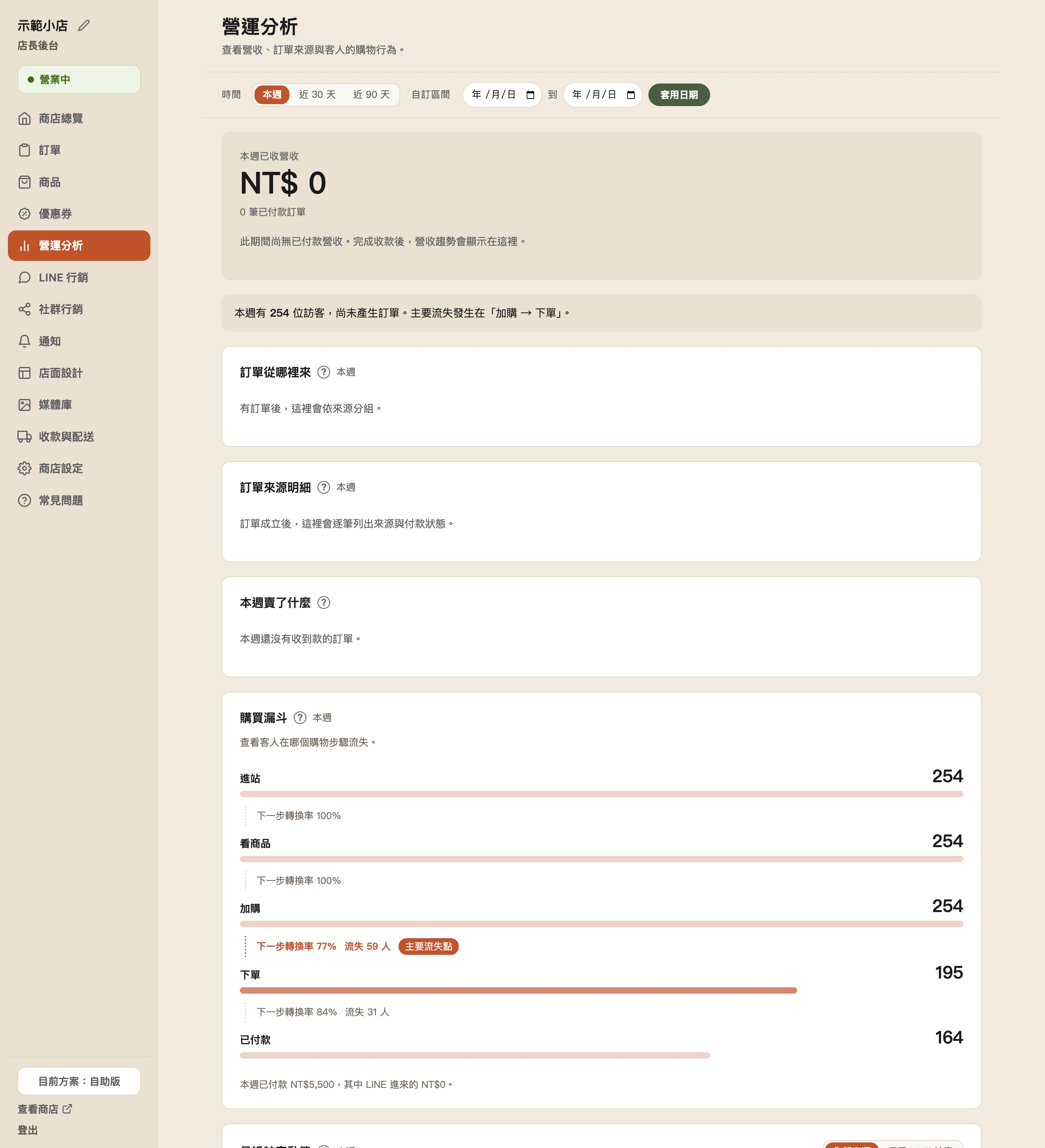Click the 主要流失點 badge

click(x=428, y=947)
